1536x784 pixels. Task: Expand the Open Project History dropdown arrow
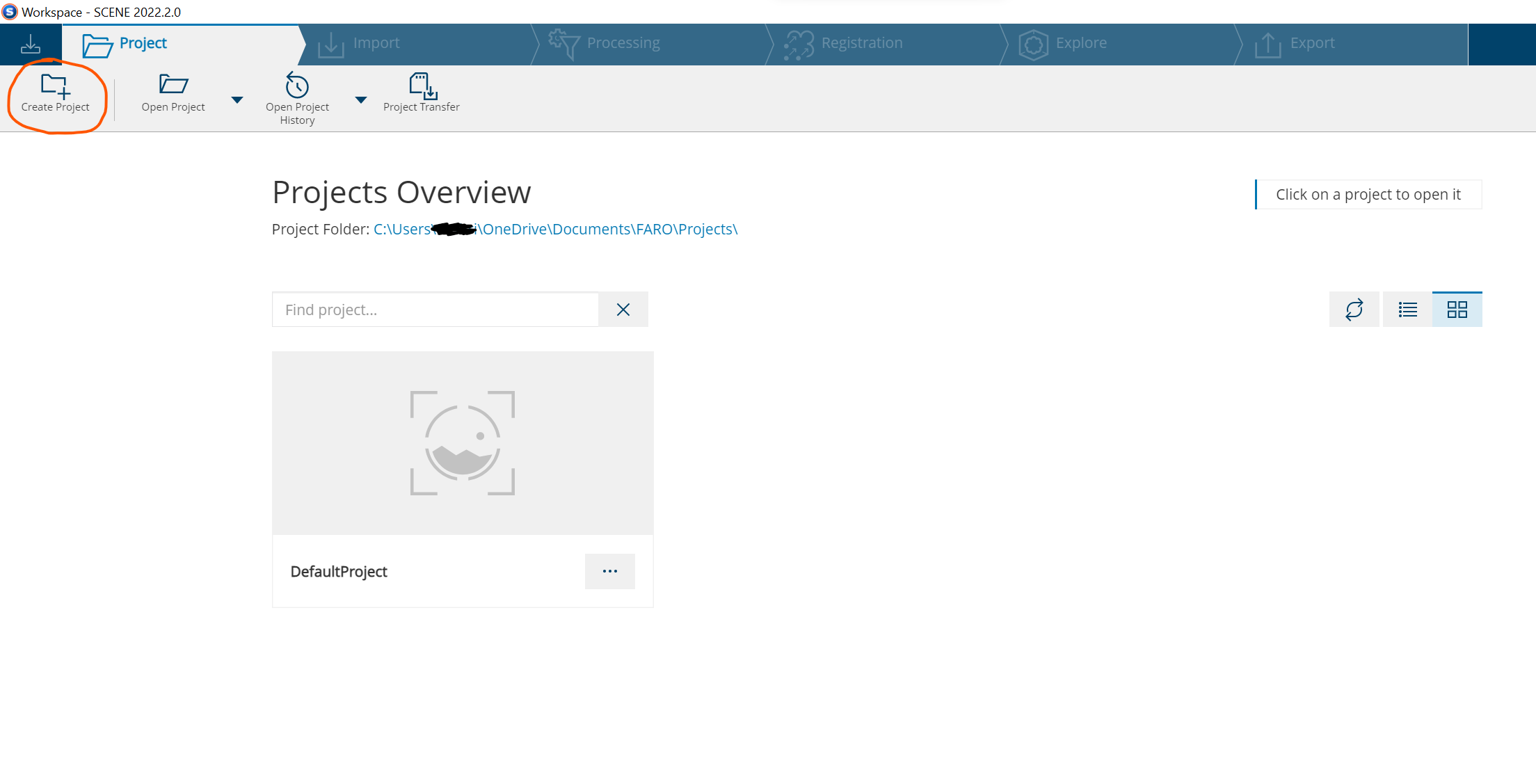point(361,100)
